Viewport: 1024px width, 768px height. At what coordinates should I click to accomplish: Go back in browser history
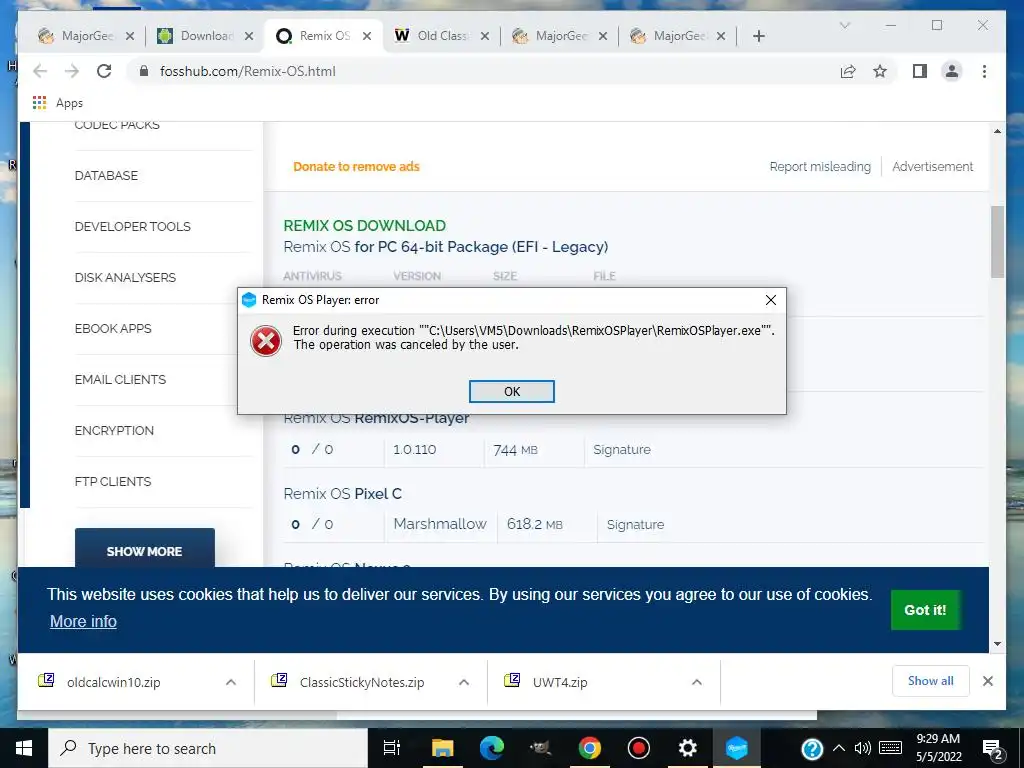tap(40, 71)
